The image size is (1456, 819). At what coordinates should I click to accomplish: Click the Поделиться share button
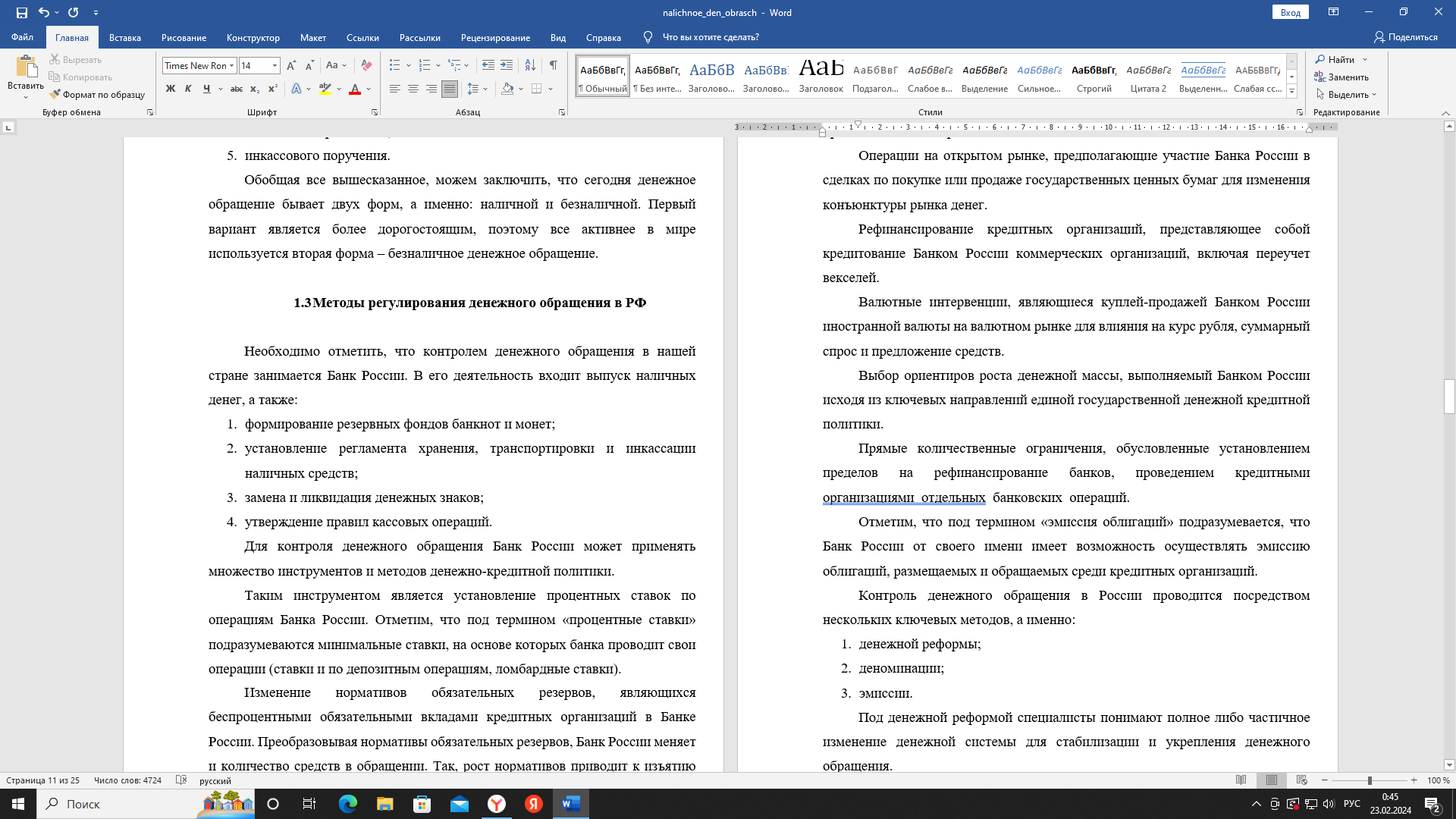click(x=1406, y=37)
